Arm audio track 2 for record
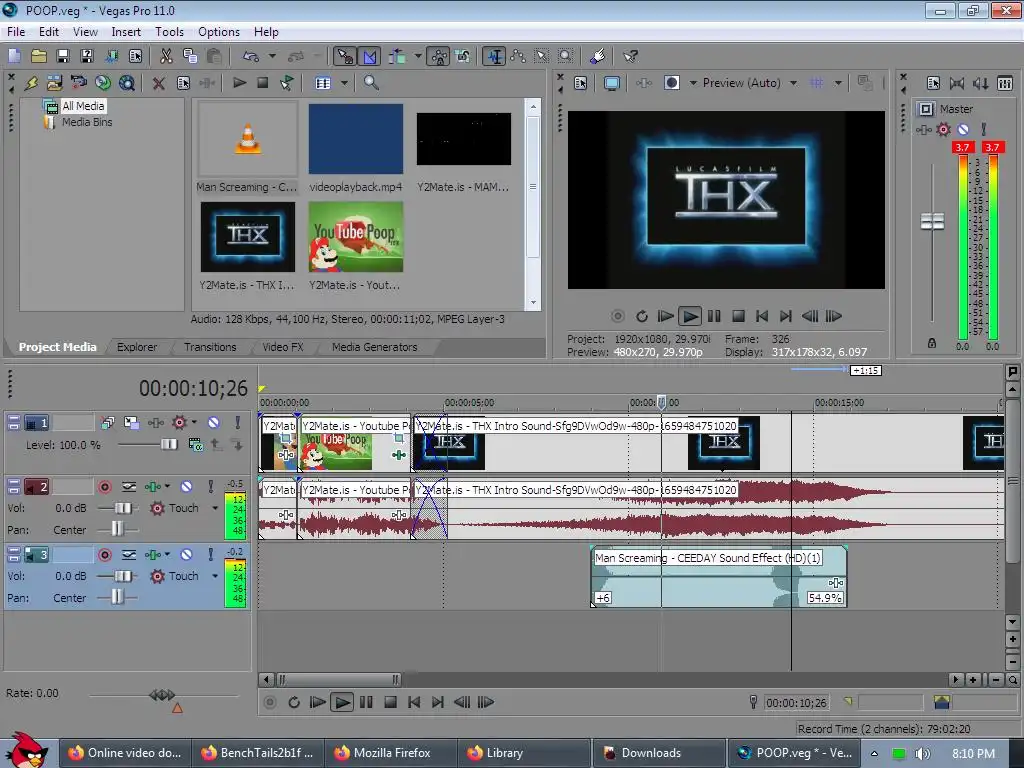1024x768 pixels. [104, 487]
